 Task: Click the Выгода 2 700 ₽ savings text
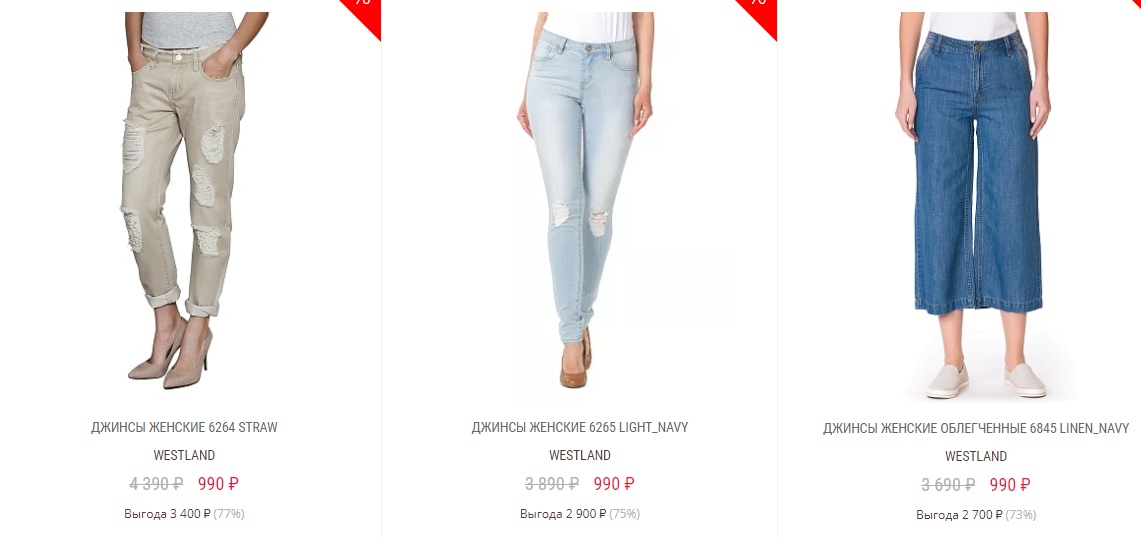[959, 515]
